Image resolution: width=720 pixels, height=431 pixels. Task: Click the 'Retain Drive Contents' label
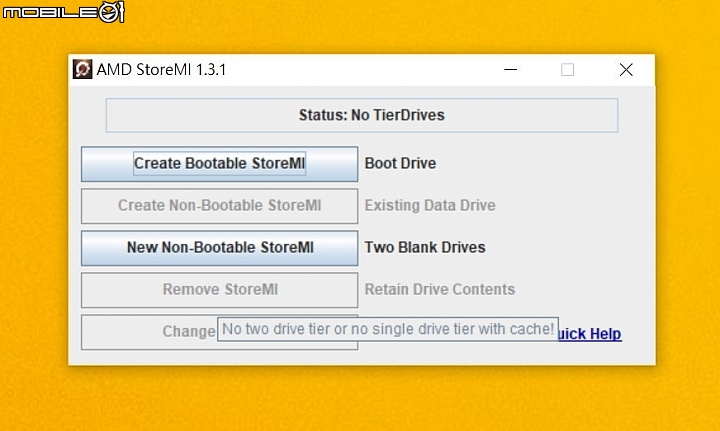point(440,289)
